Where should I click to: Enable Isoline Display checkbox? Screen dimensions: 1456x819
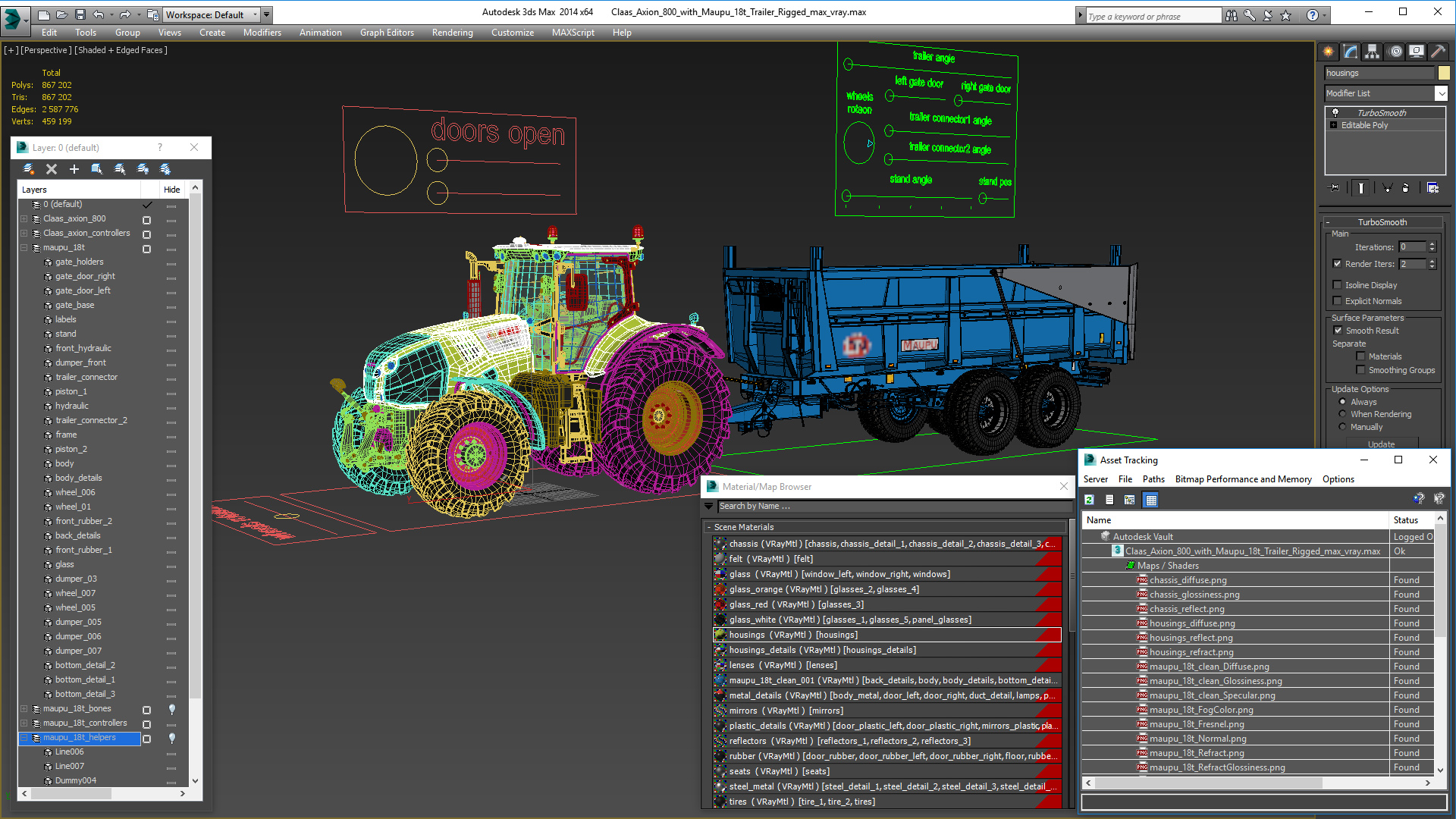(1337, 285)
